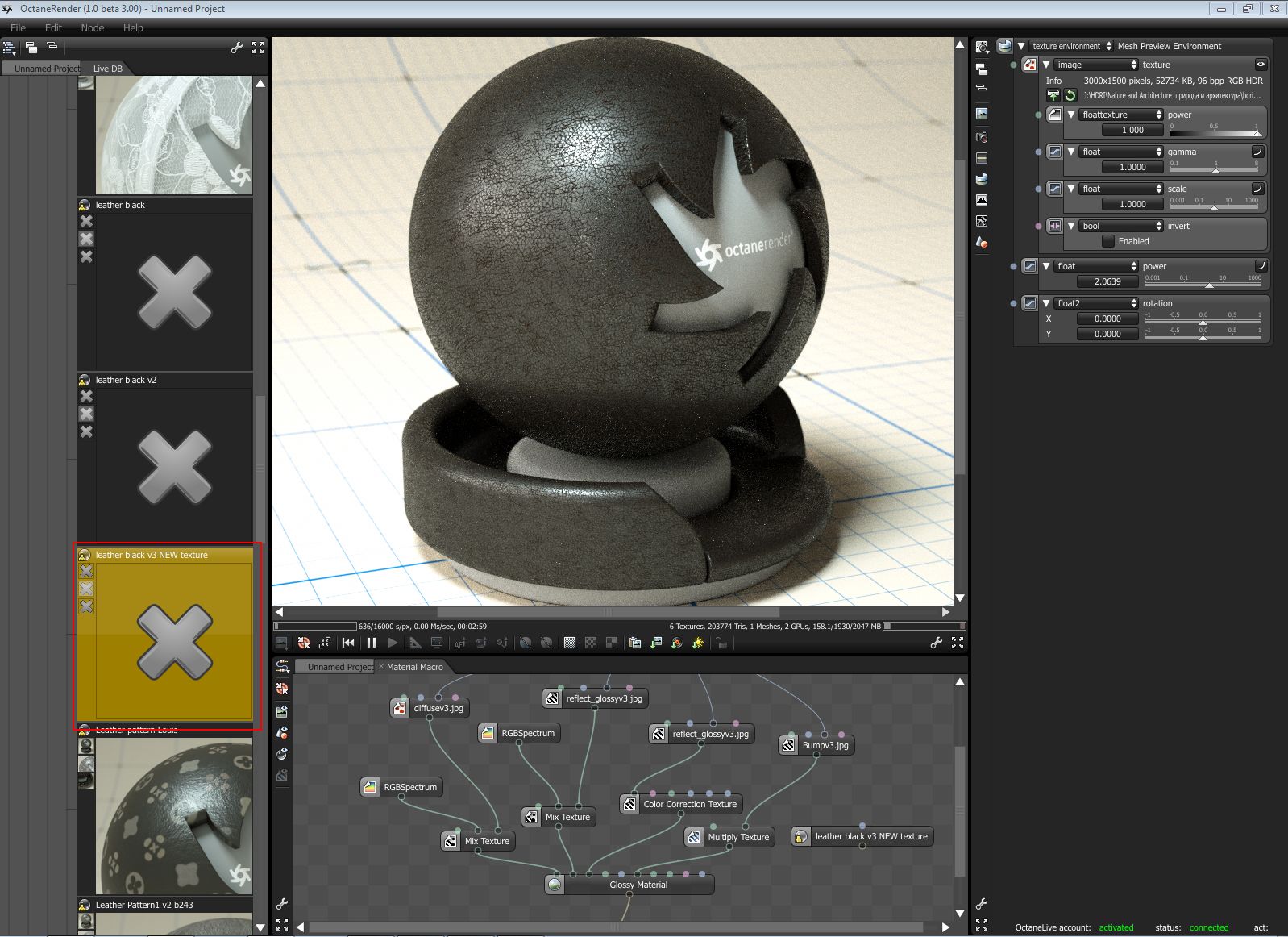Open the float dropdown beside scale
This screenshot has width=1288, height=937.
(1121, 189)
